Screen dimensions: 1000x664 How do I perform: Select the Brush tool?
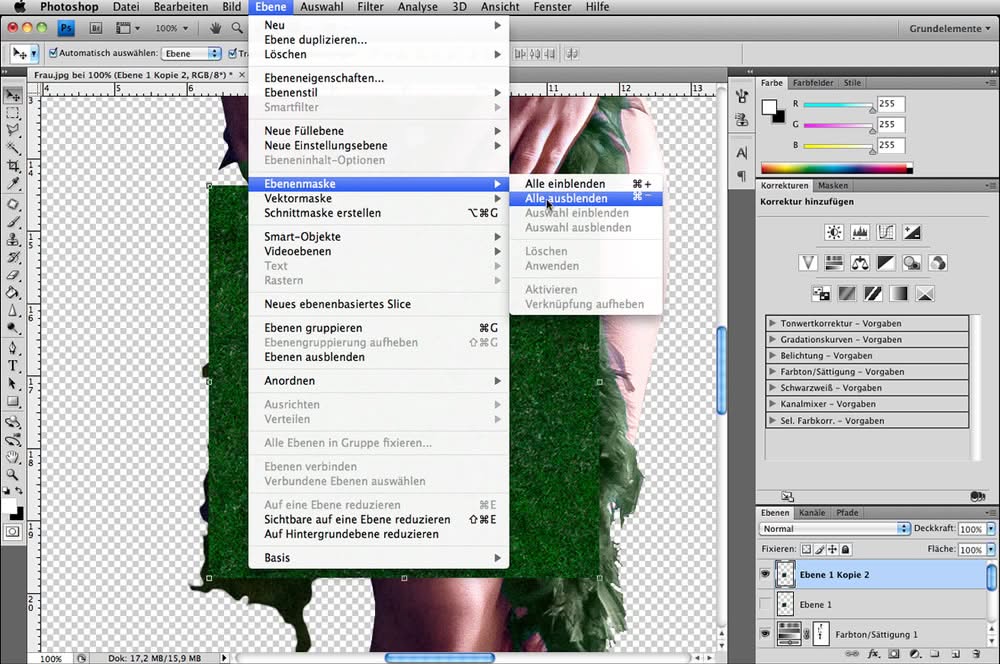(x=13, y=222)
